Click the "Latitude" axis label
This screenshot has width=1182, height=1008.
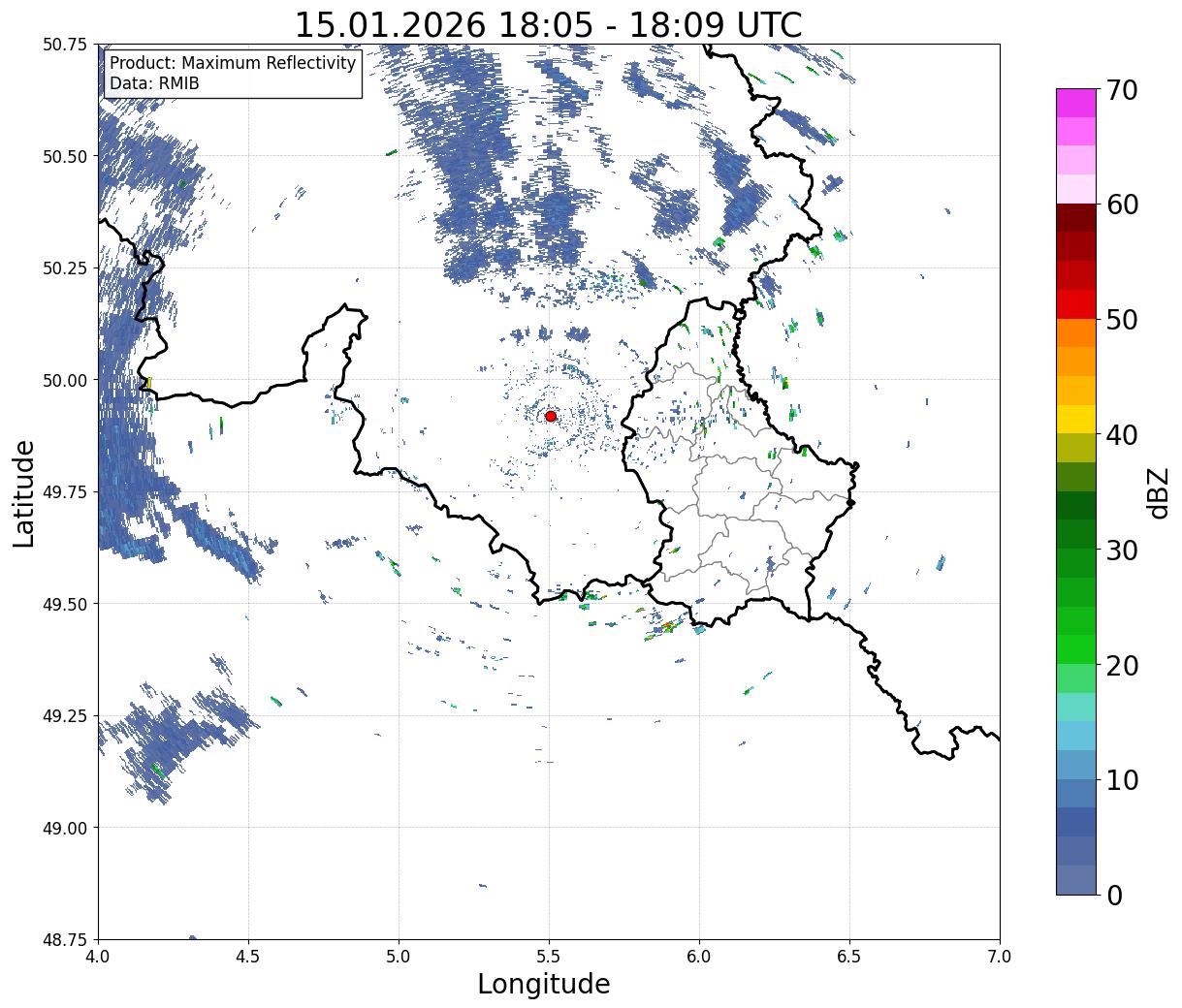[24, 492]
